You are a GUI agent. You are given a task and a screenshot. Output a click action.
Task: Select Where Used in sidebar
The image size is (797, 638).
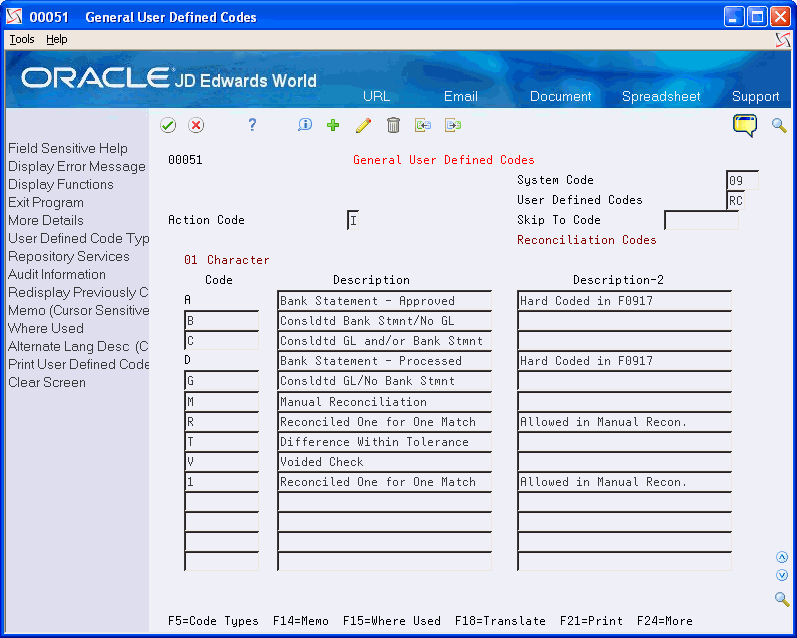click(46, 328)
